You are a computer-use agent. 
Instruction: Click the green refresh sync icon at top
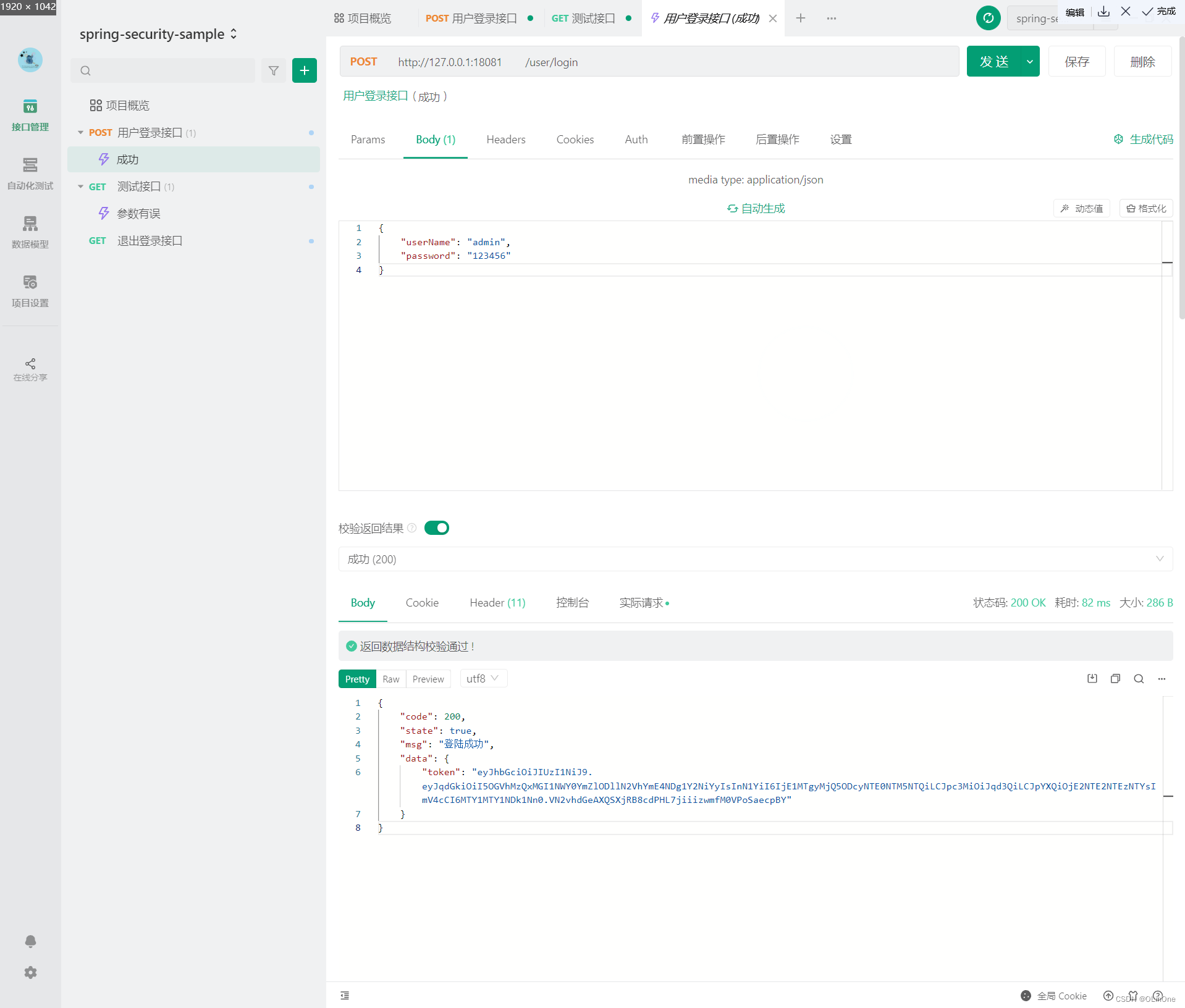pos(989,18)
